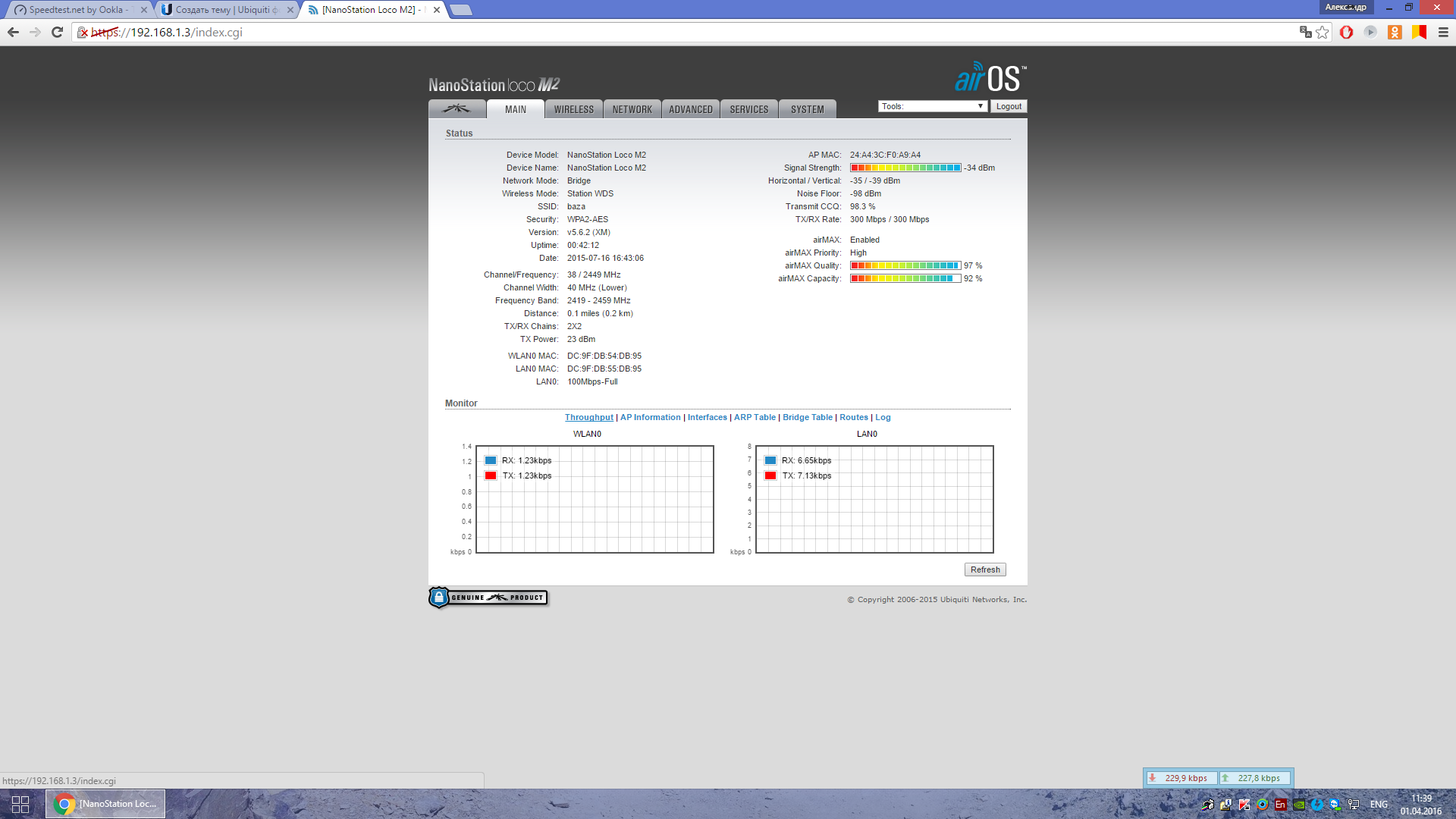Close the NanoStation Loco M2 tab
The width and height of the screenshot is (1456, 819).
437,10
